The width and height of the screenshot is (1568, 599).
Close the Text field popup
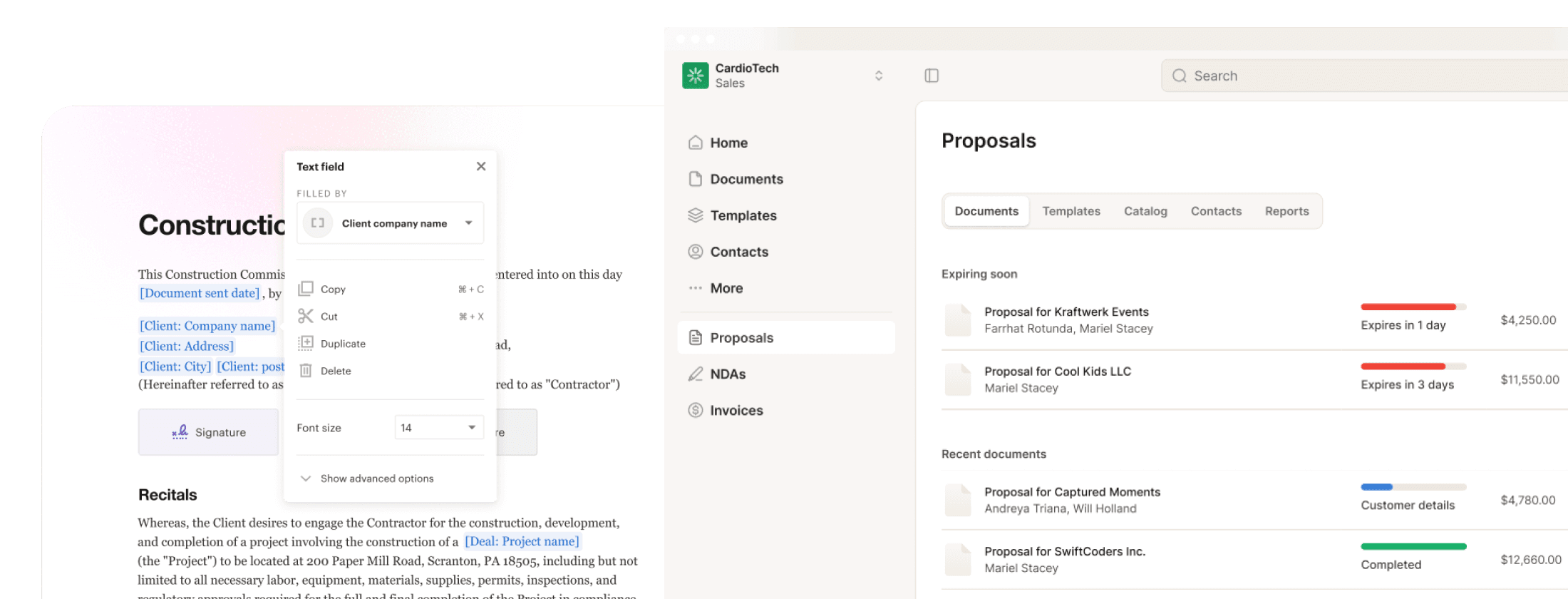[481, 166]
